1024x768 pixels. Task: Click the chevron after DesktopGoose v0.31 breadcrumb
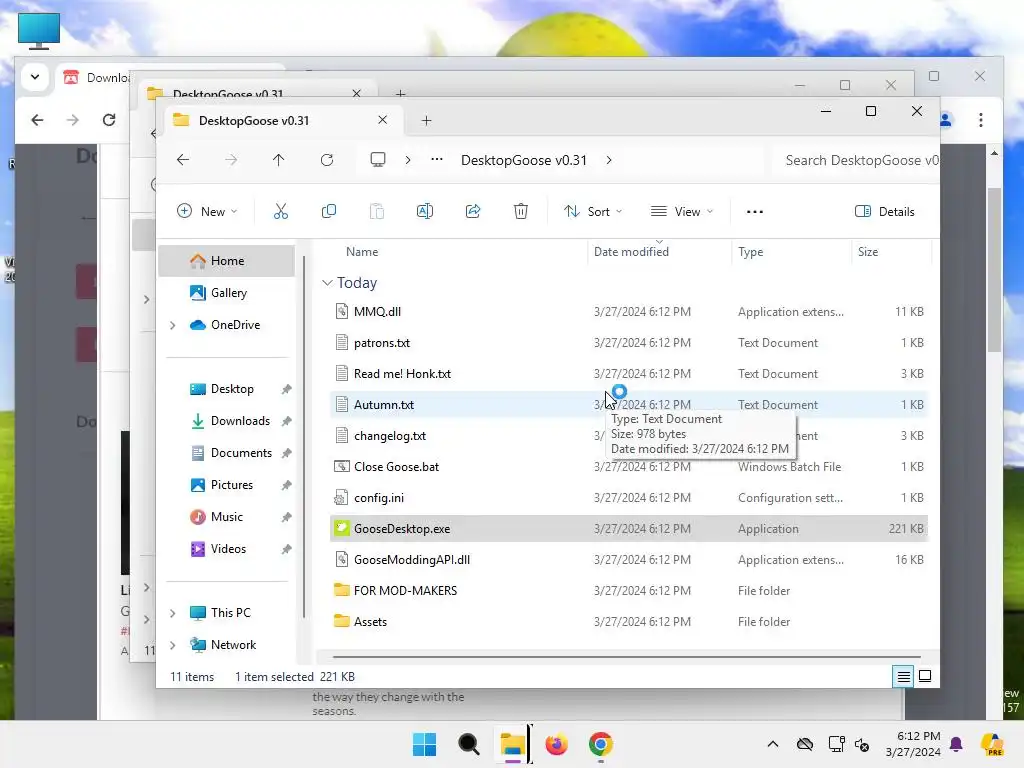tap(609, 160)
